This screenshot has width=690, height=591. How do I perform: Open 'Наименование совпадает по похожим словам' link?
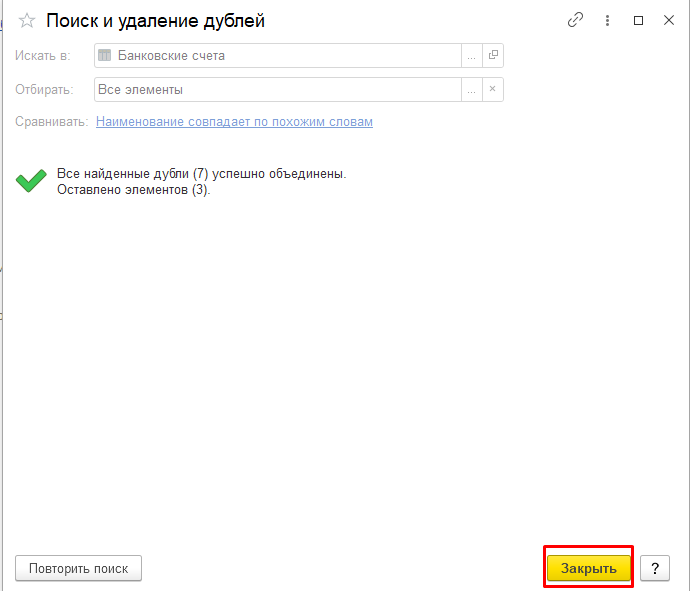point(234,122)
